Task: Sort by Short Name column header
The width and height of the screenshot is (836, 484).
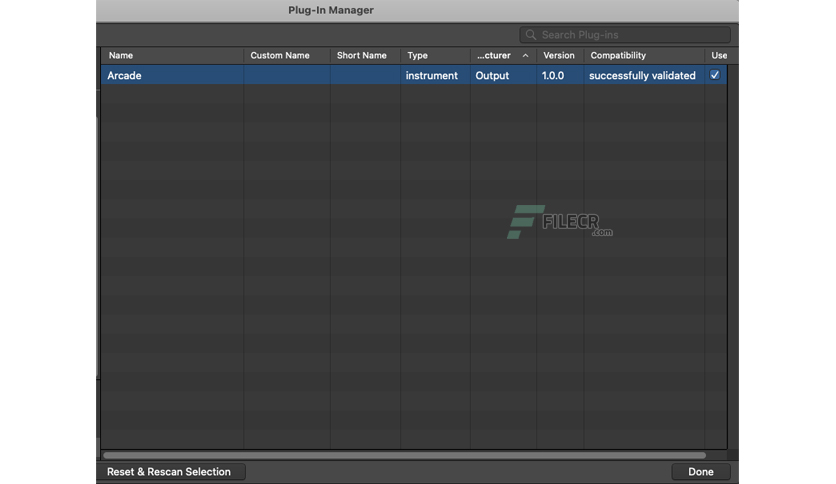Action: pos(365,55)
